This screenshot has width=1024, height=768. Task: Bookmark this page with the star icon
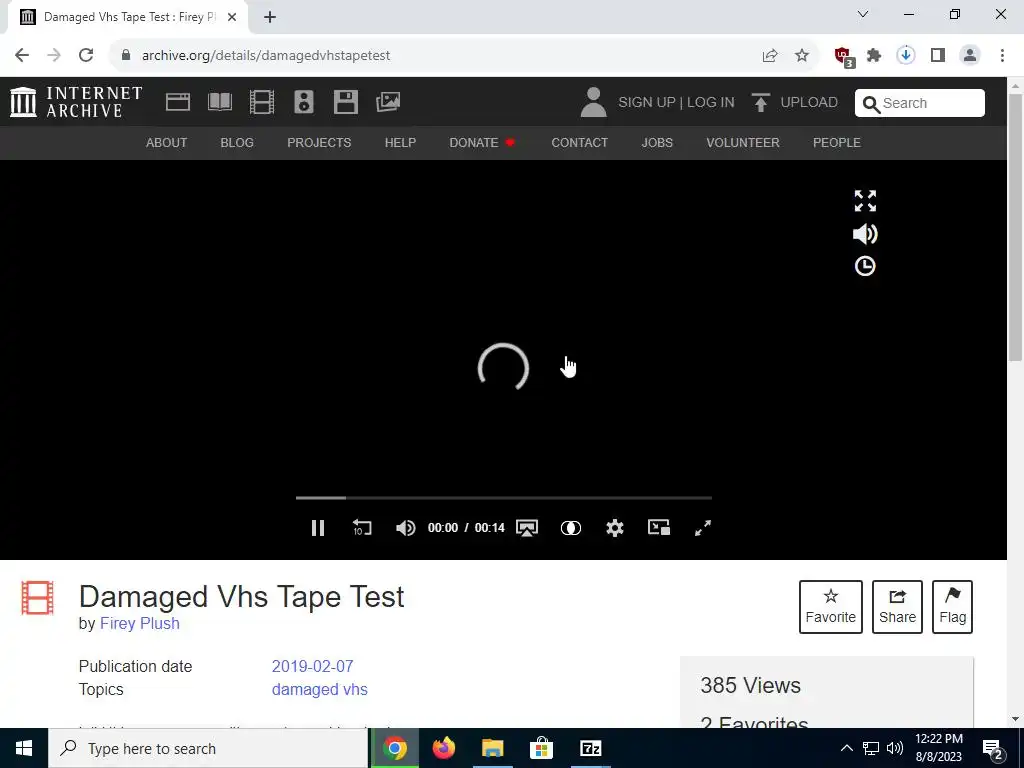(802, 56)
